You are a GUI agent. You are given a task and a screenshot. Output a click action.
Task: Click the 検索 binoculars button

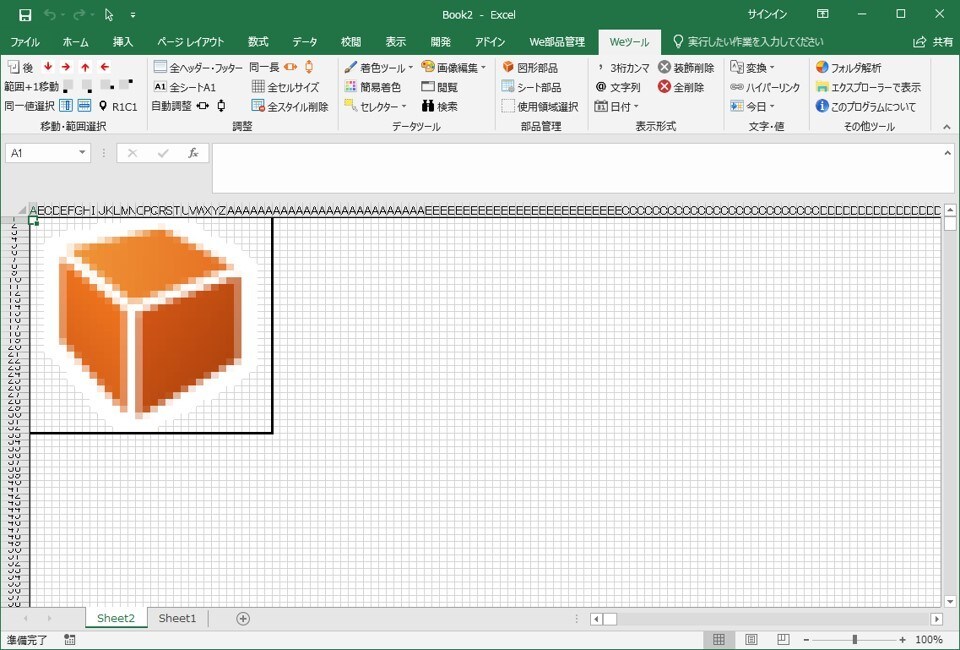pyautogui.click(x=440, y=106)
